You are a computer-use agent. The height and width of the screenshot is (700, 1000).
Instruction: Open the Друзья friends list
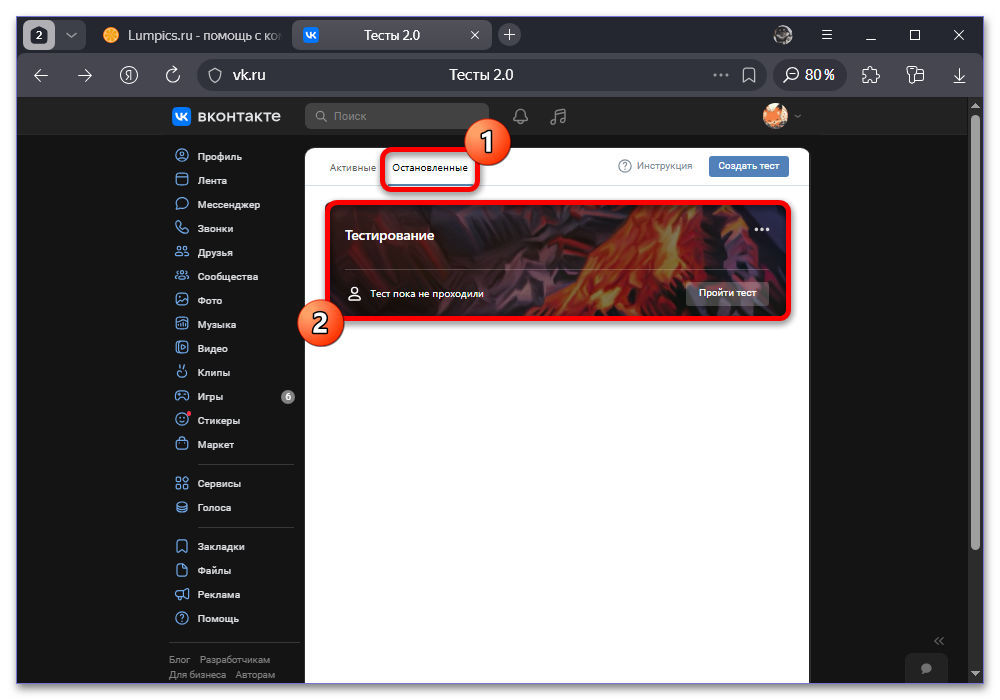pyautogui.click(x=204, y=252)
